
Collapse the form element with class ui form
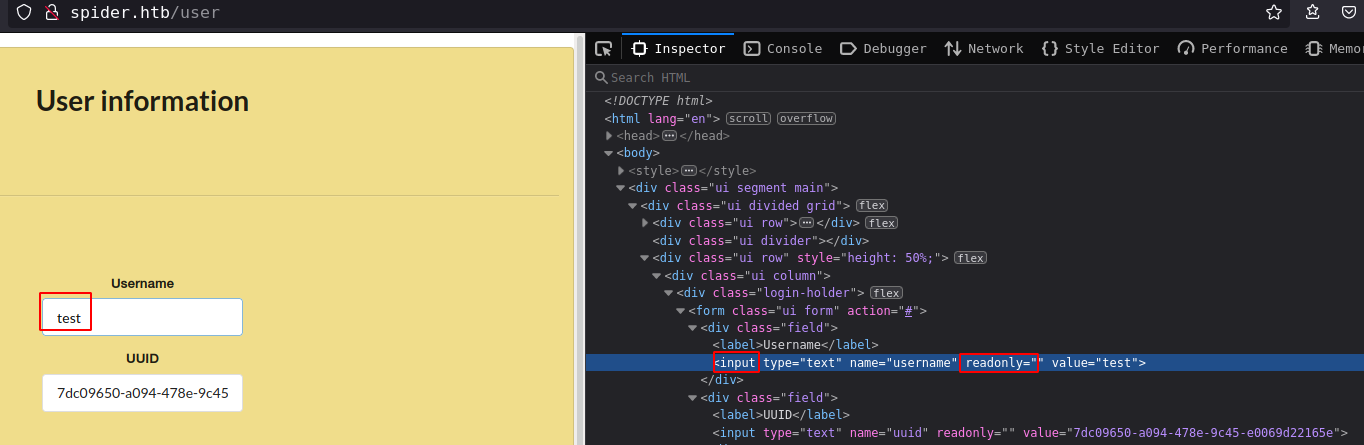click(682, 311)
